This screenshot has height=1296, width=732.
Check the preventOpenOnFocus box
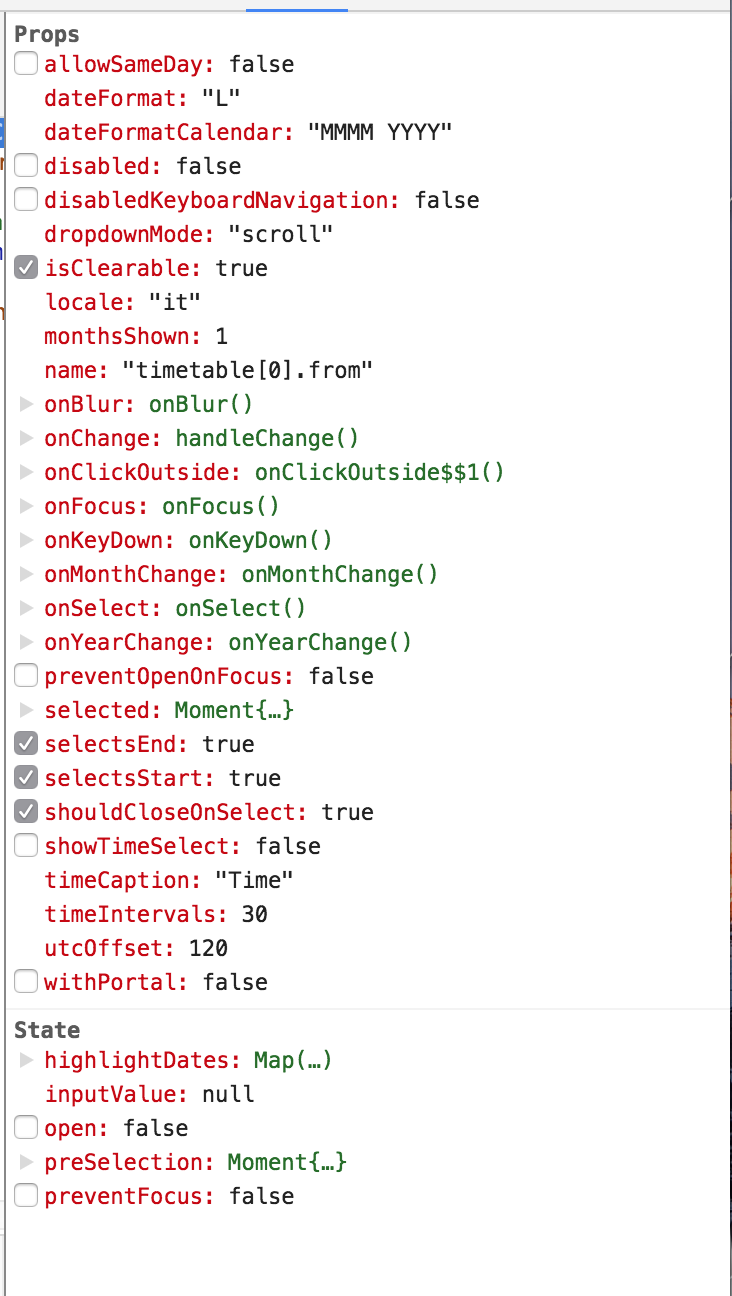[x=25, y=674]
